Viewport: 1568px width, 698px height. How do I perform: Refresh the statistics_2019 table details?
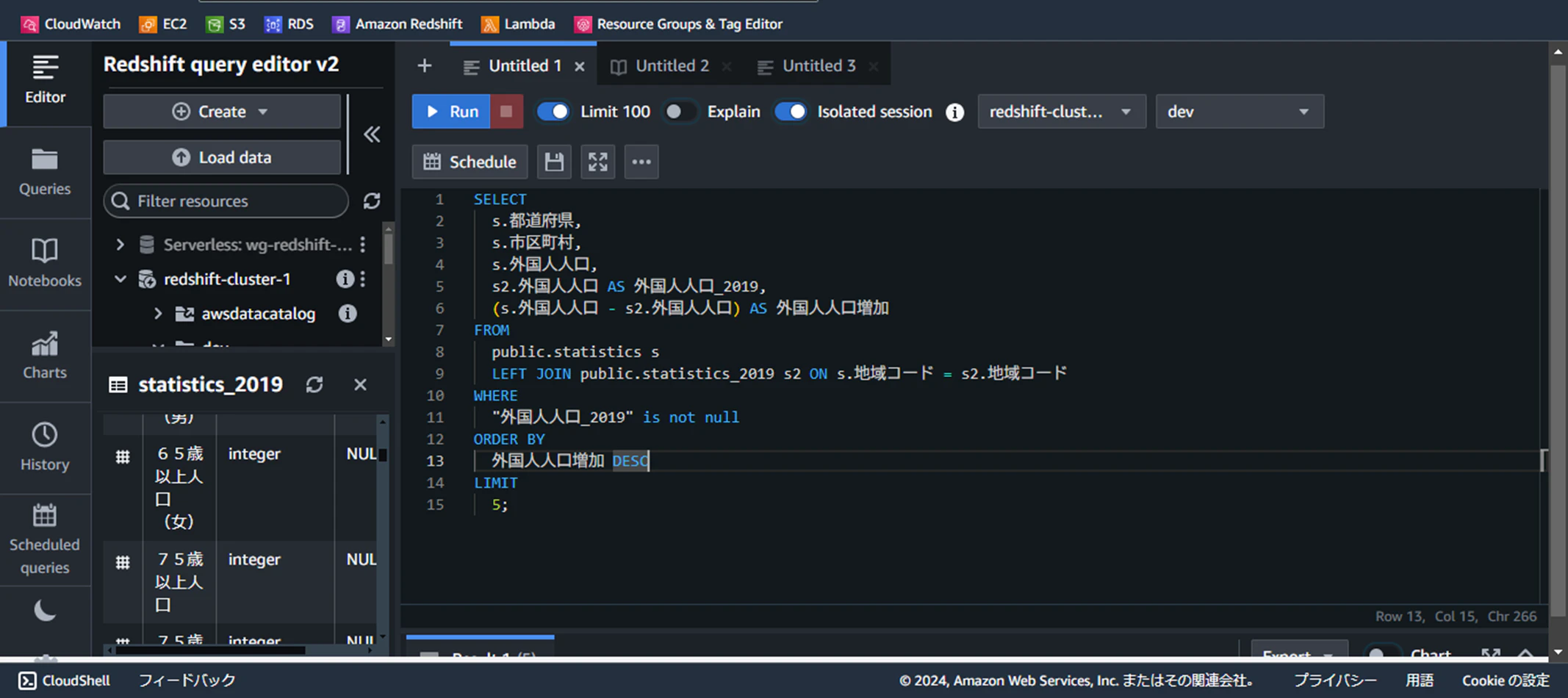click(x=314, y=384)
